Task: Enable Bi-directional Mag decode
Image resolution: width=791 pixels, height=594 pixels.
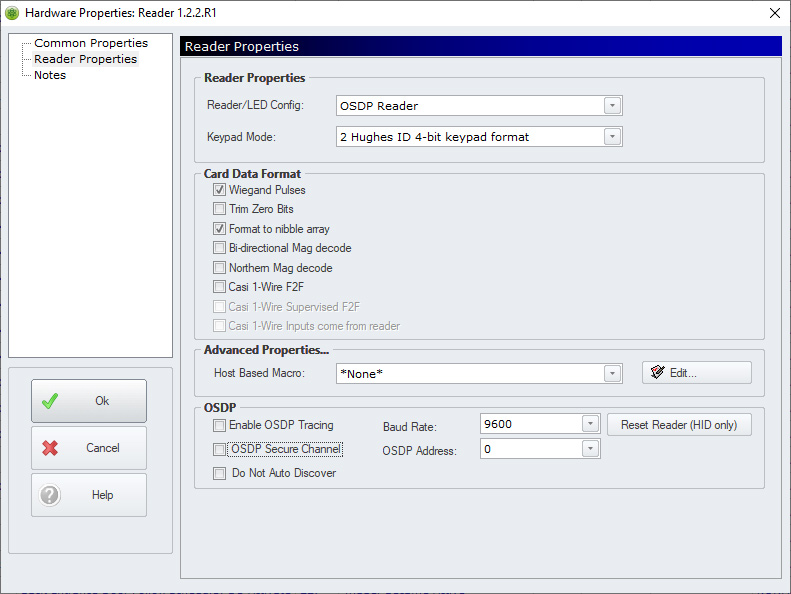Action: click(x=219, y=248)
